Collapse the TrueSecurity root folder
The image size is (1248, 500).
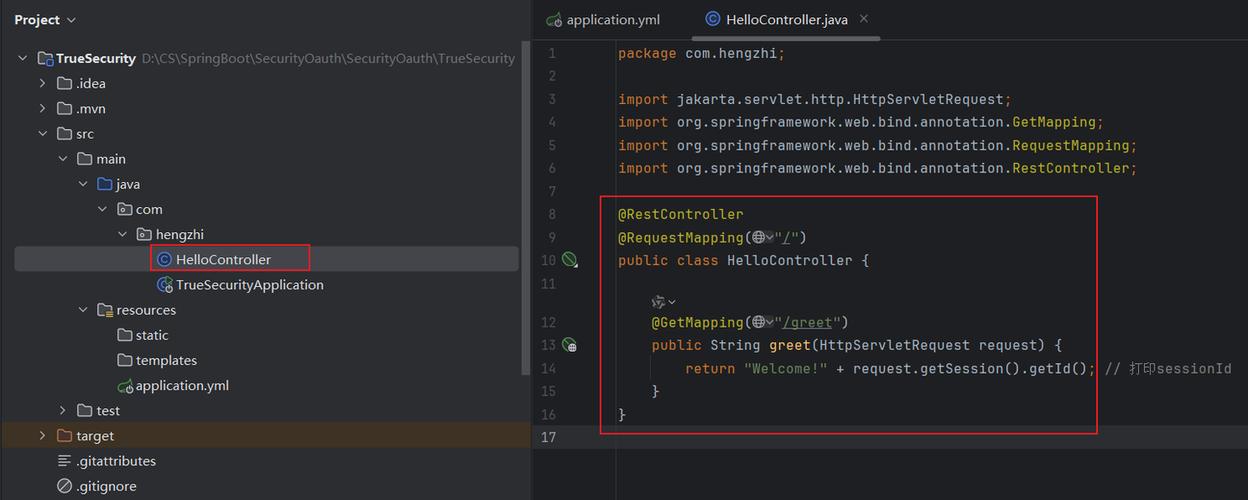click(23, 59)
